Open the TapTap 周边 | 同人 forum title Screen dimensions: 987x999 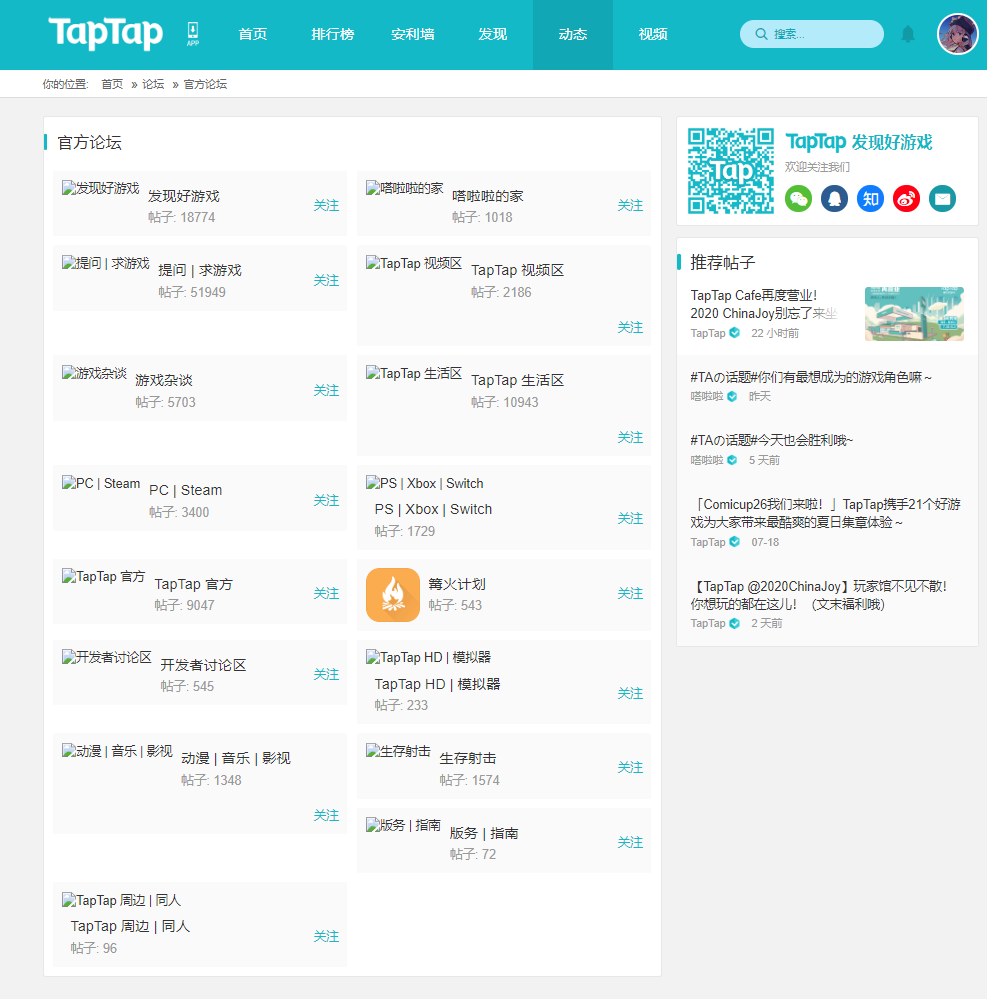point(130,926)
